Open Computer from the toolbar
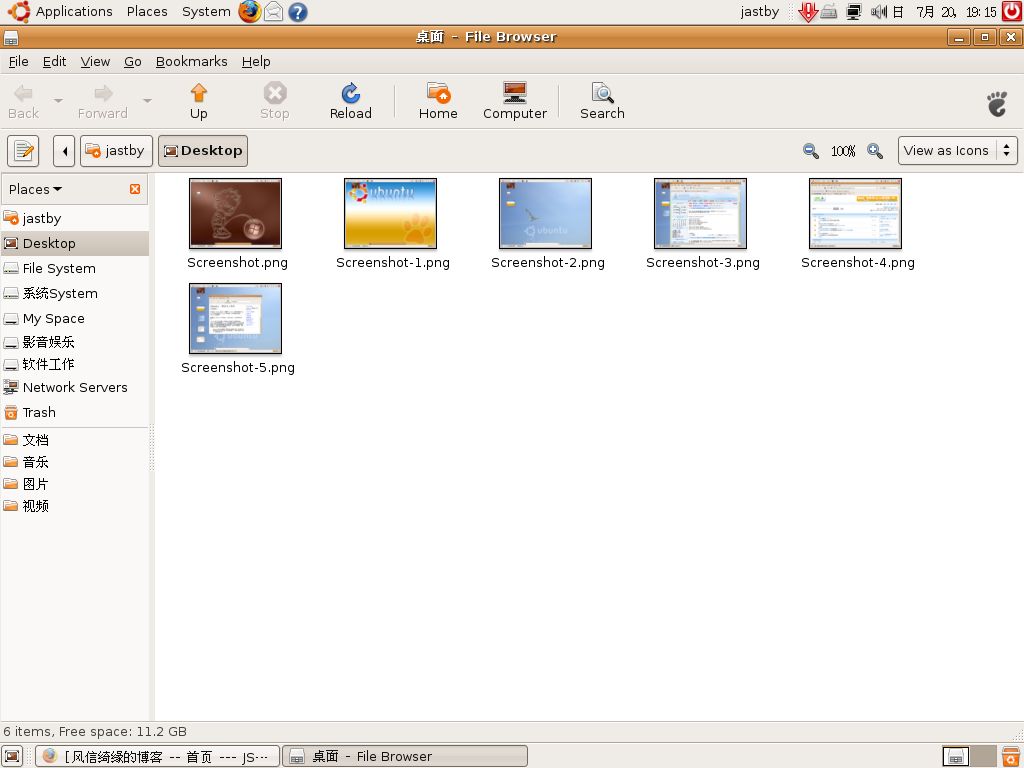 [515, 101]
